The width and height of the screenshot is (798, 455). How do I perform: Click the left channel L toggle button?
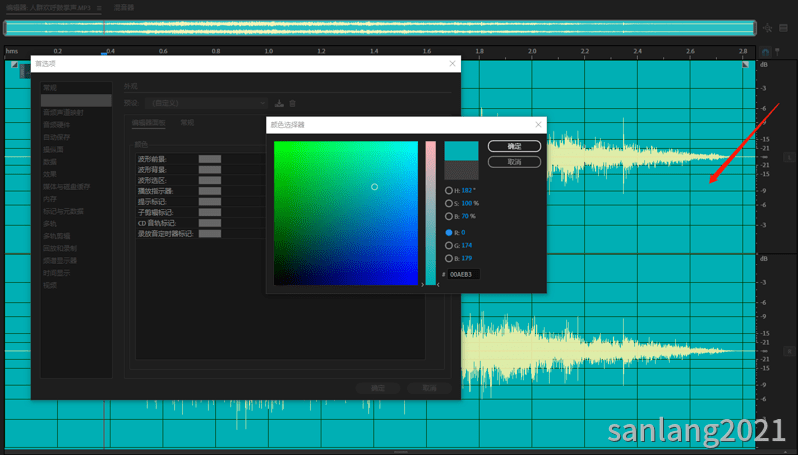coord(789,157)
